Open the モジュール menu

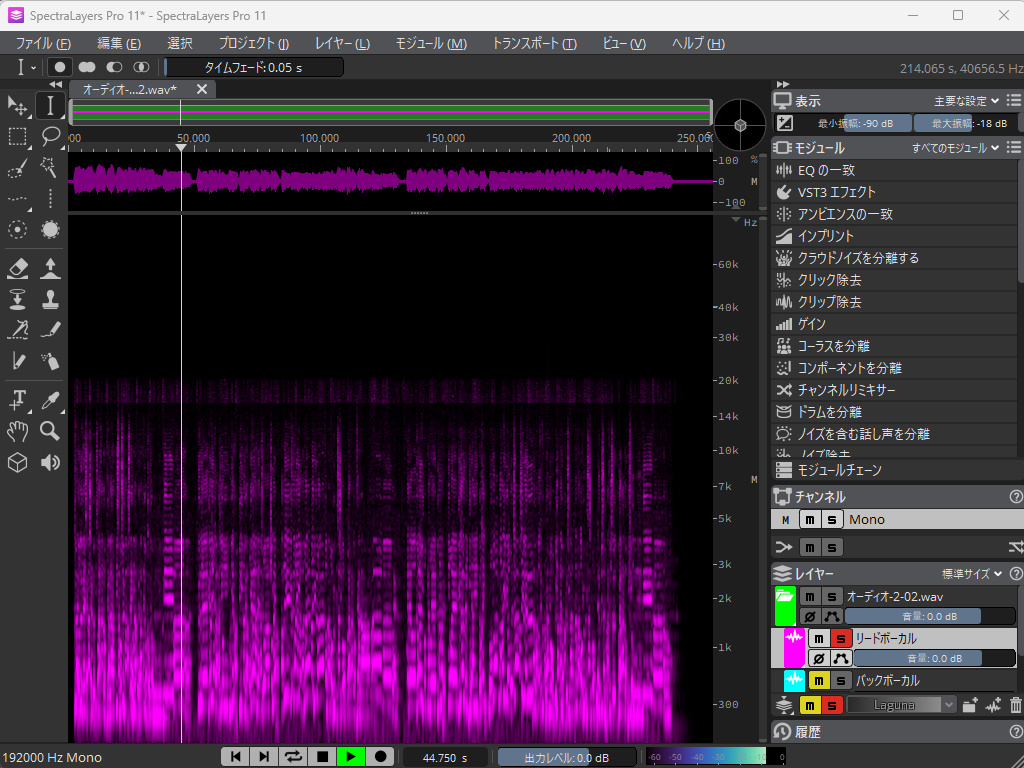coord(430,43)
